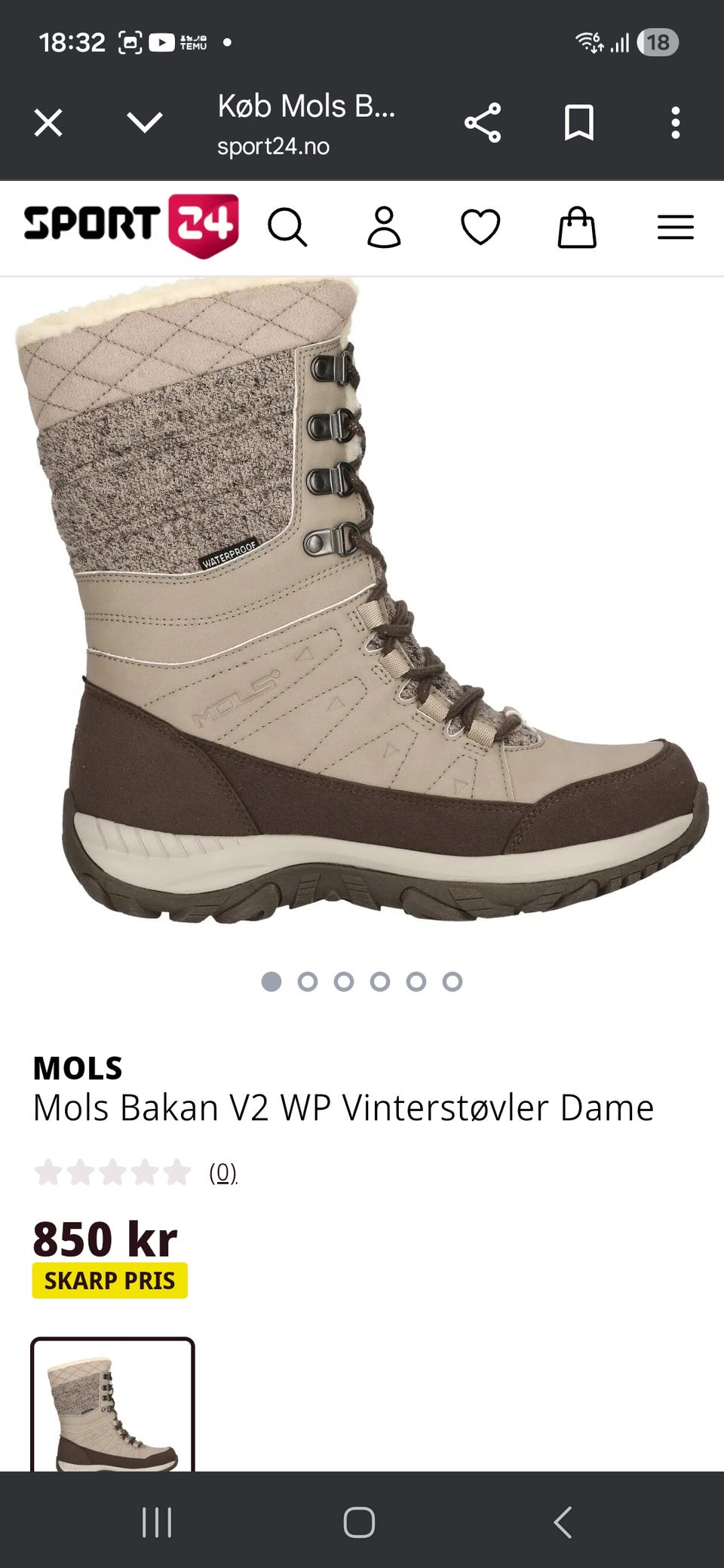This screenshot has height=1568, width=724.
Task: Tap the Sport 24 logo
Action: click(x=131, y=225)
